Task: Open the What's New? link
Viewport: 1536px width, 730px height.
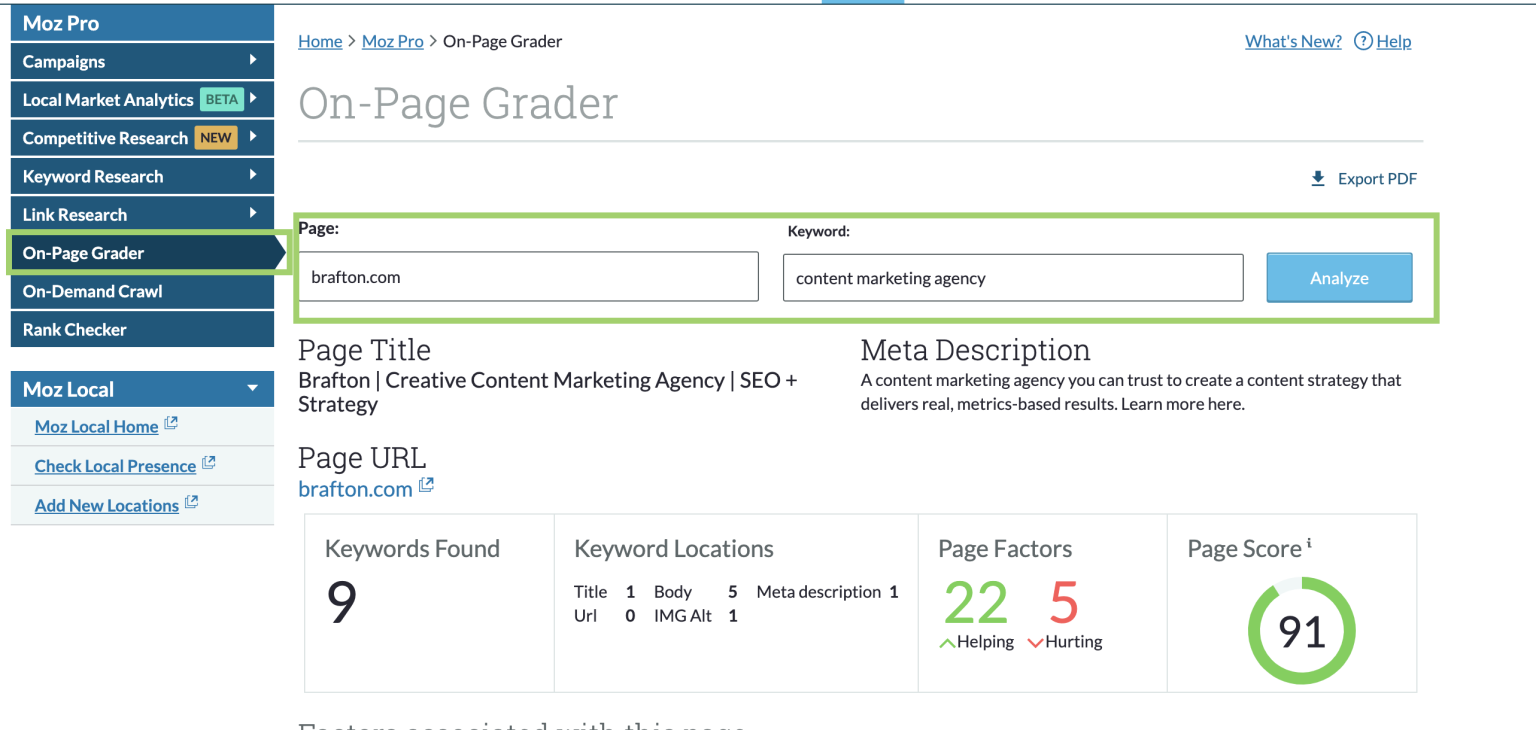Action: tap(1293, 41)
